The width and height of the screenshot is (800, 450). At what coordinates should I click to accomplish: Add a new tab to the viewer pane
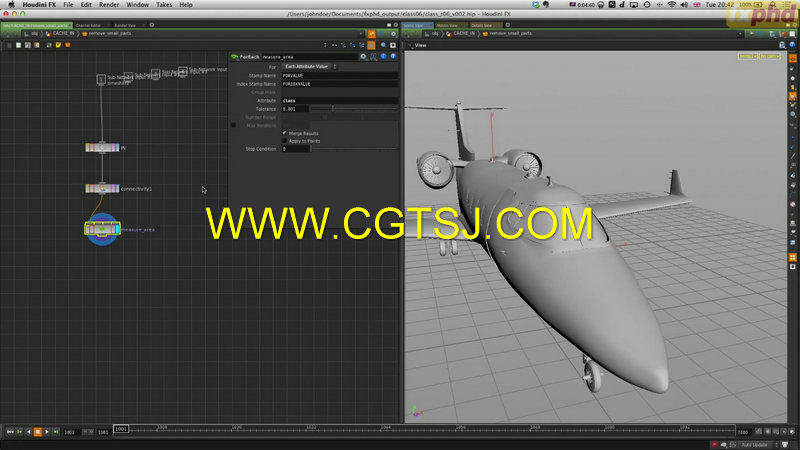pos(507,25)
